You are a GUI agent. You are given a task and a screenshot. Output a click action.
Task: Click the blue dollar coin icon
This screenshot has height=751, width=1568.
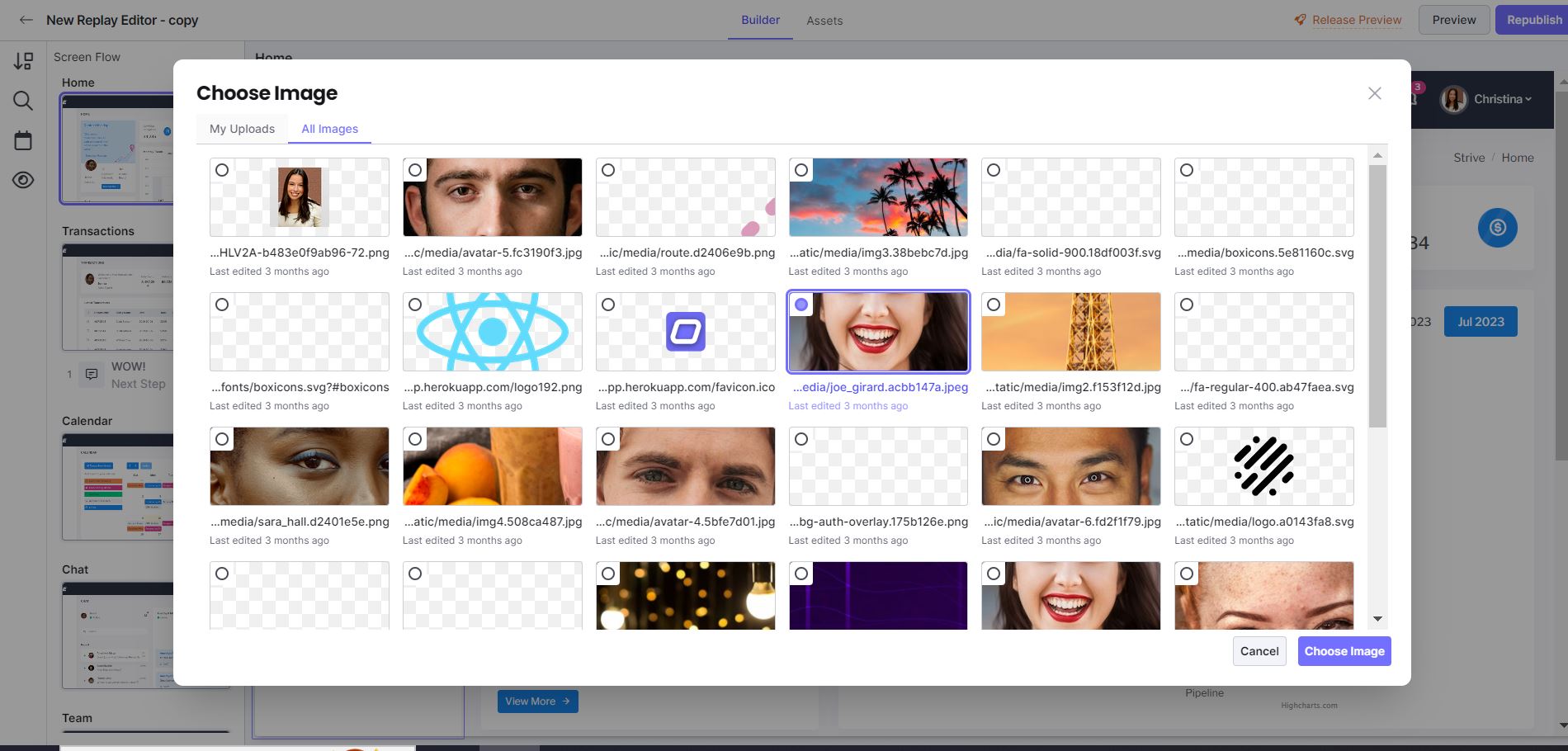click(x=1497, y=228)
